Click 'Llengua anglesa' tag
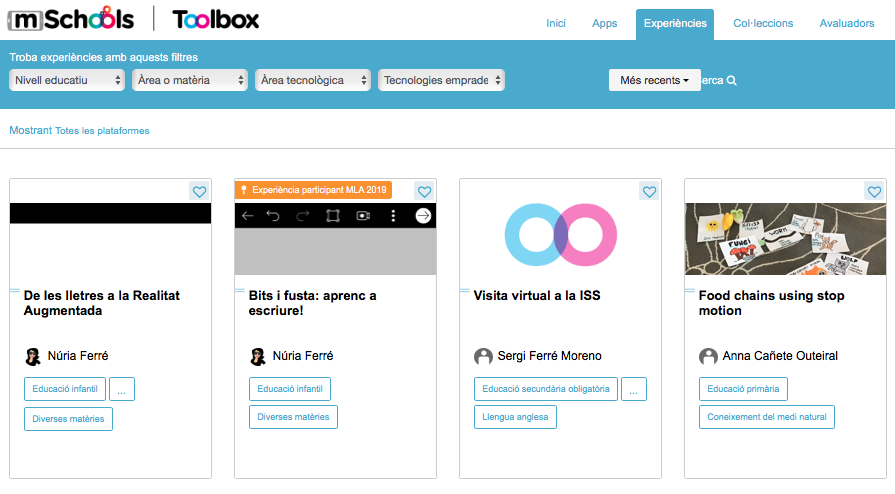 [515, 417]
